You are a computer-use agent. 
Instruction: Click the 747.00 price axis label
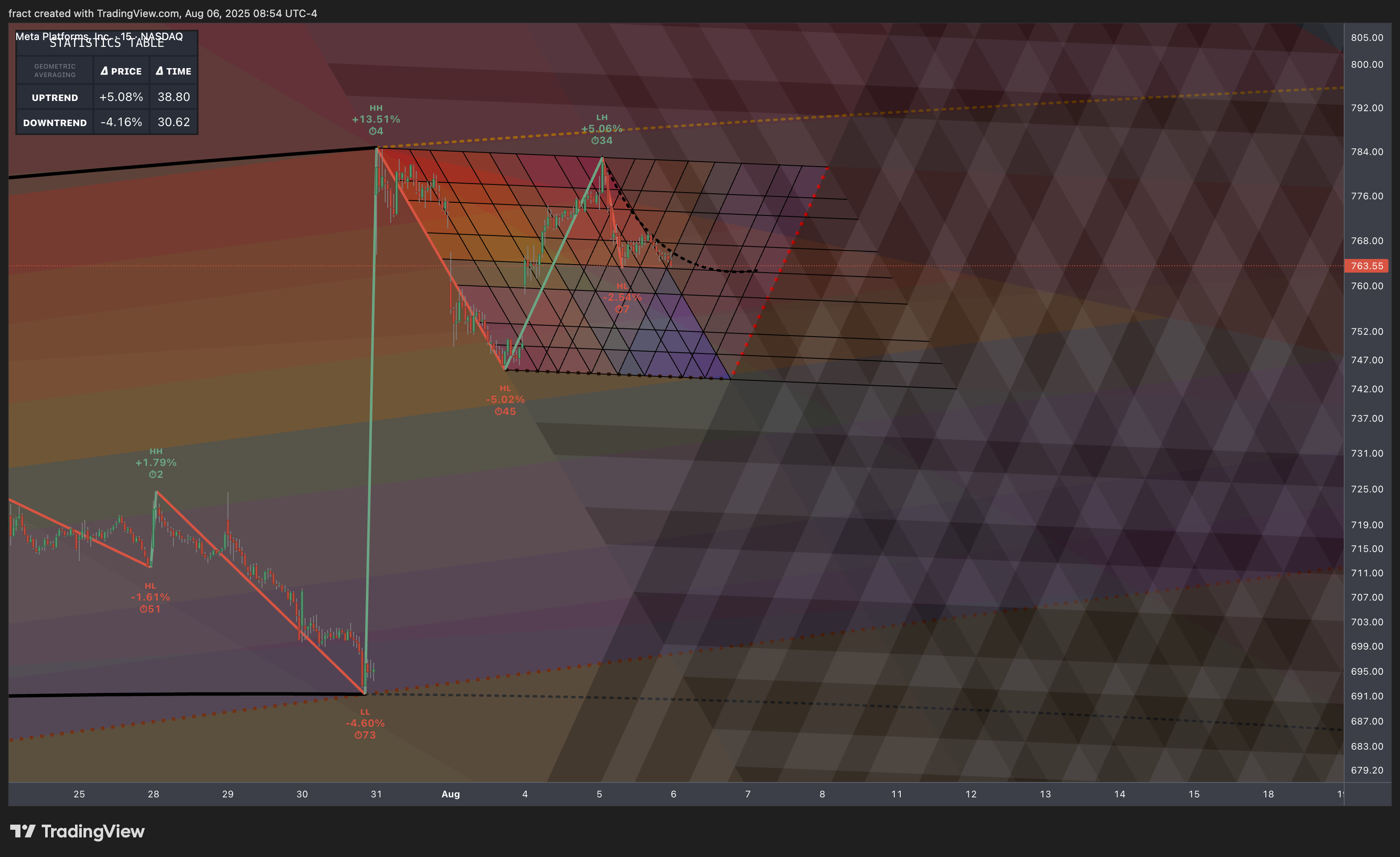coord(1366,360)
